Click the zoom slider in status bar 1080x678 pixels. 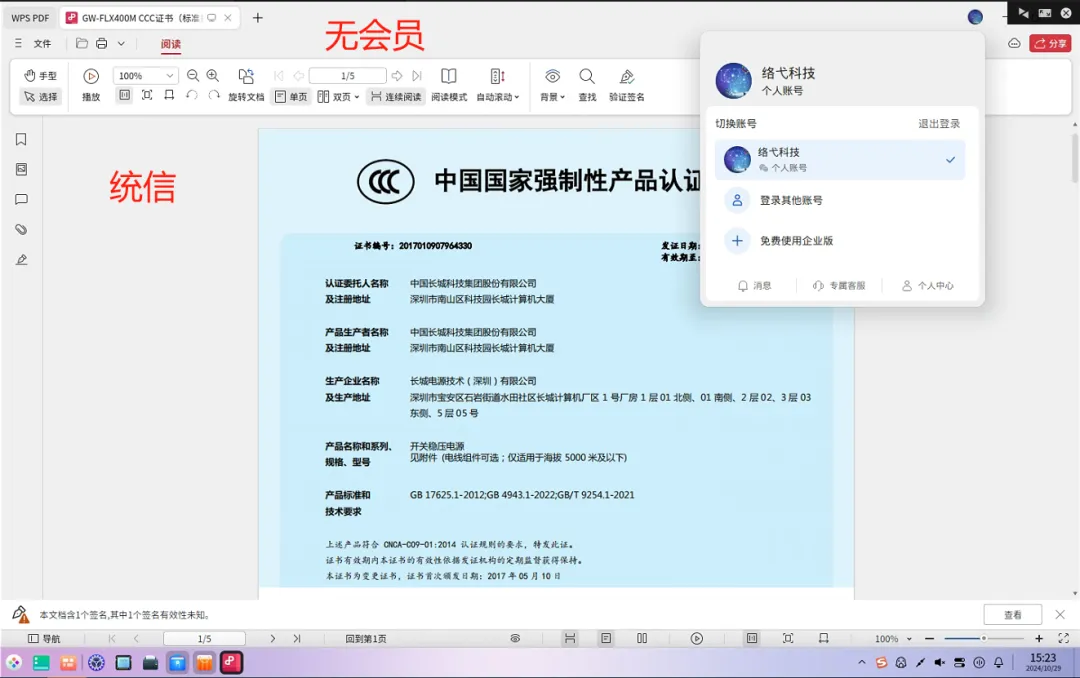click(984, 639)
